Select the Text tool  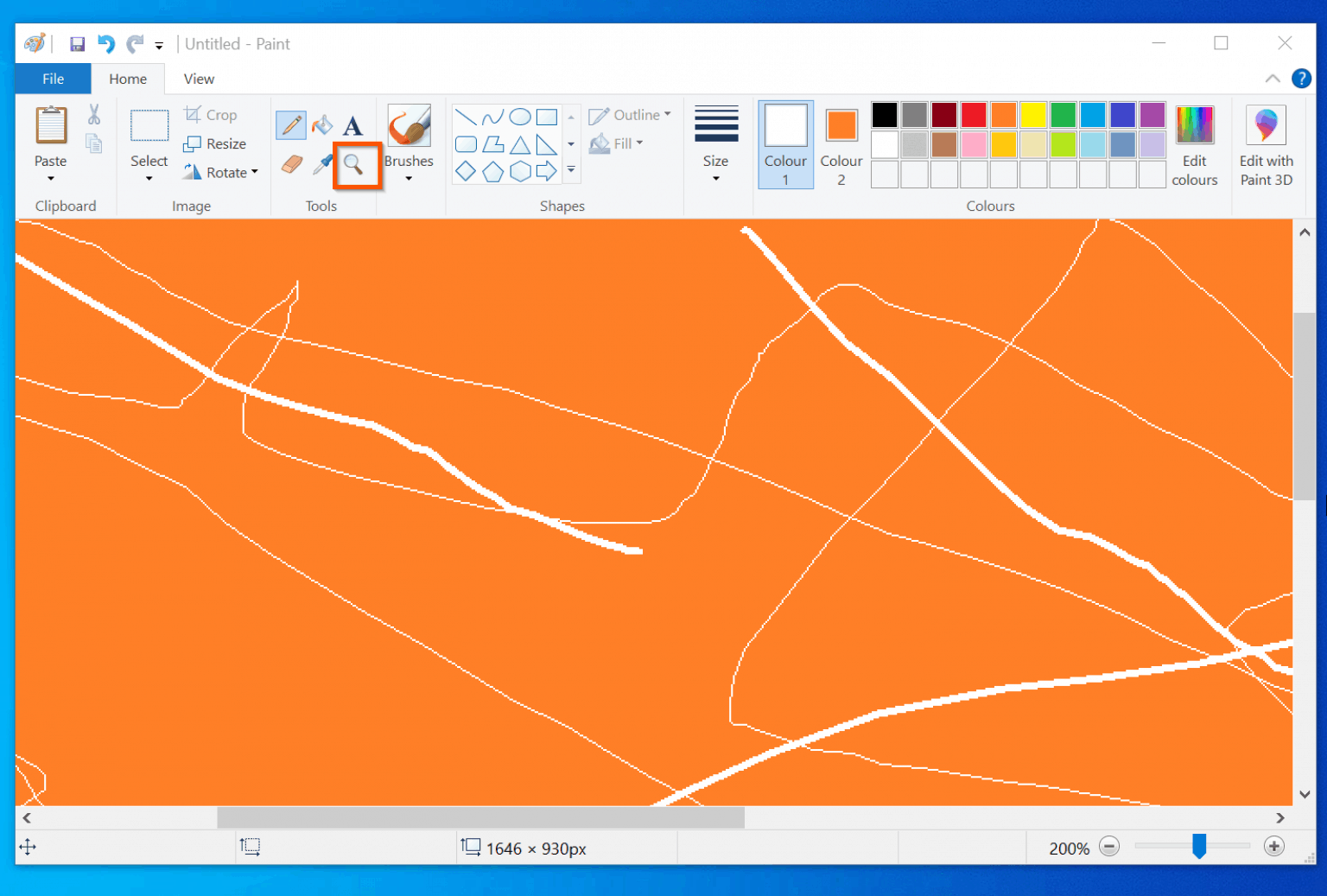tap(352, 124)
